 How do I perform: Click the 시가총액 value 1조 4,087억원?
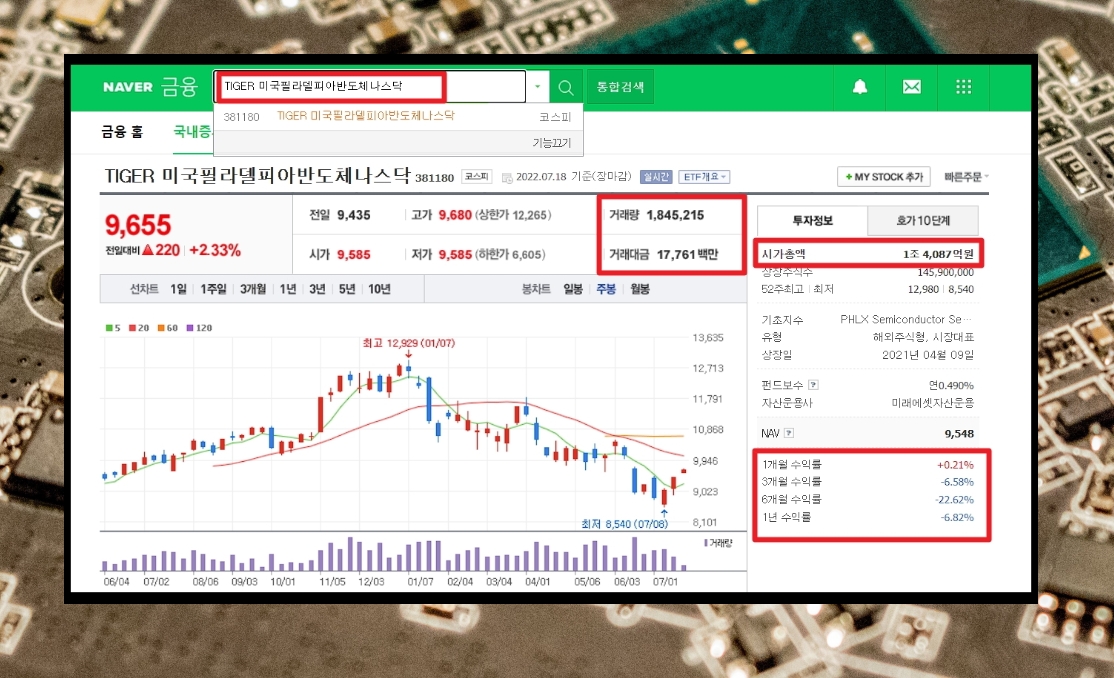click(x=938, y=254)
